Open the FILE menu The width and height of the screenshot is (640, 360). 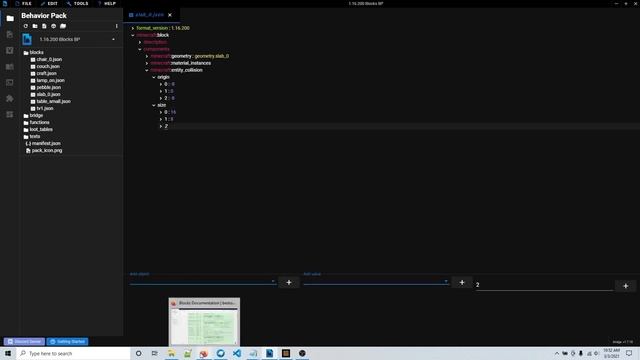point(23,3)
